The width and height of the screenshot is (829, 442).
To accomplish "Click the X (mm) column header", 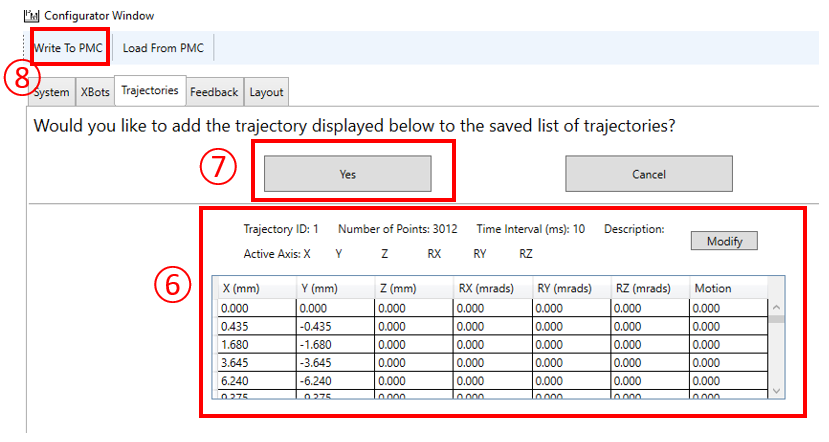I will 256,288.
